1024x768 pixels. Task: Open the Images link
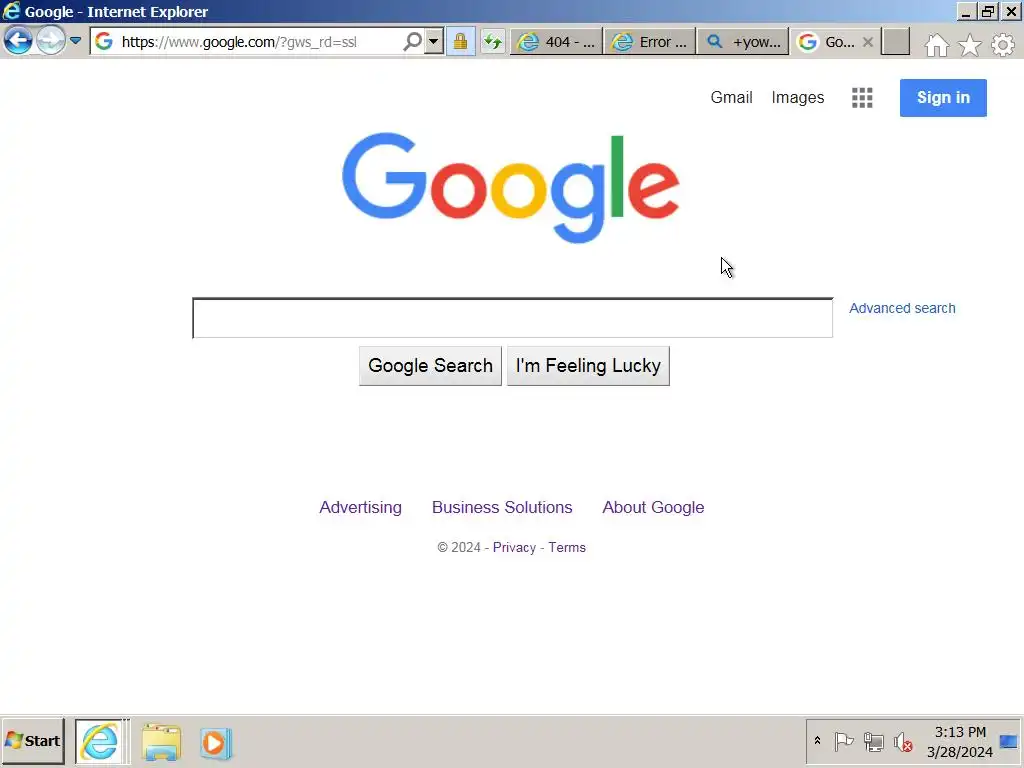point(797,97)
